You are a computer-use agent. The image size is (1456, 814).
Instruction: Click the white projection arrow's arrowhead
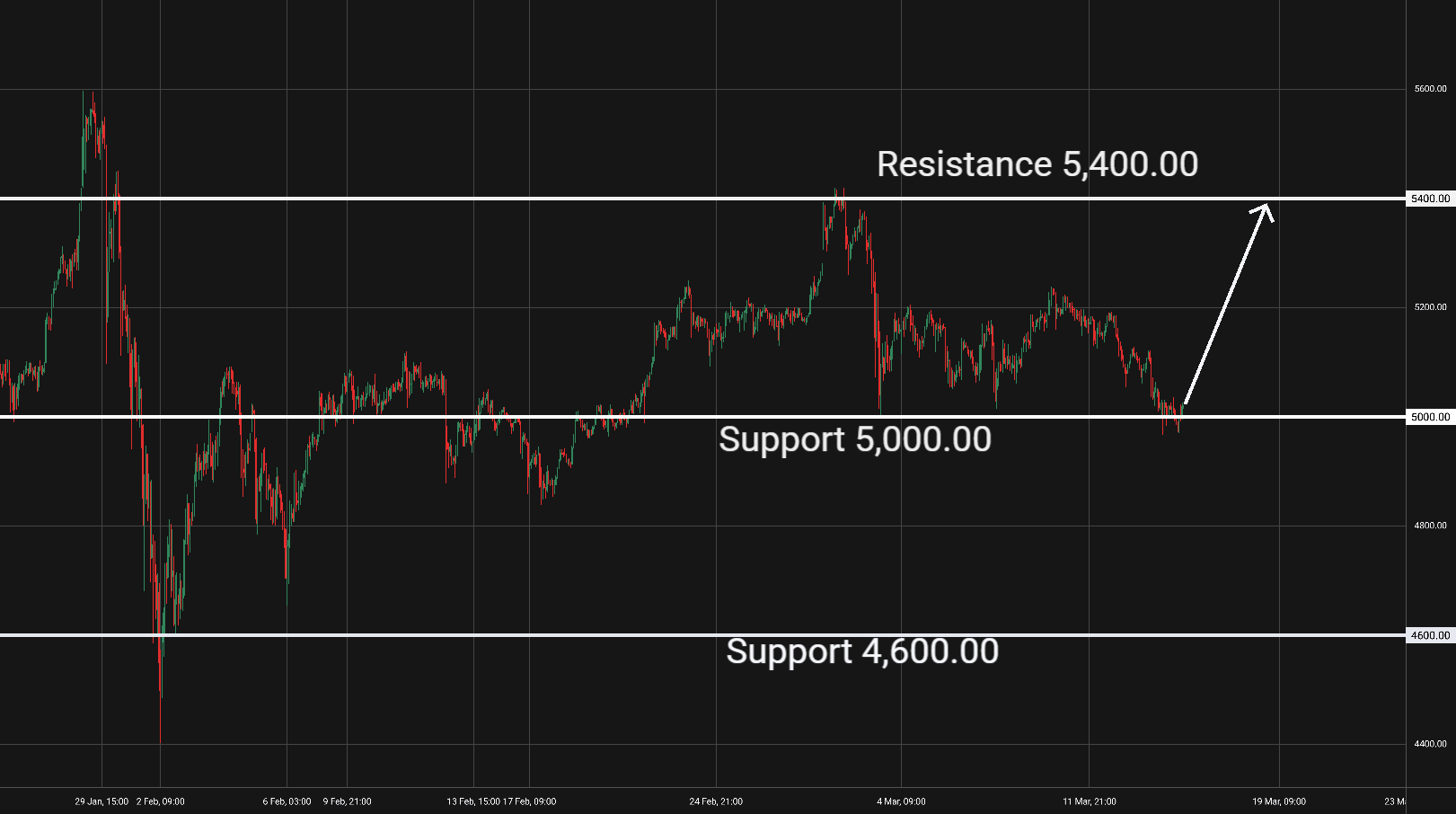[x=1265, y=210]
